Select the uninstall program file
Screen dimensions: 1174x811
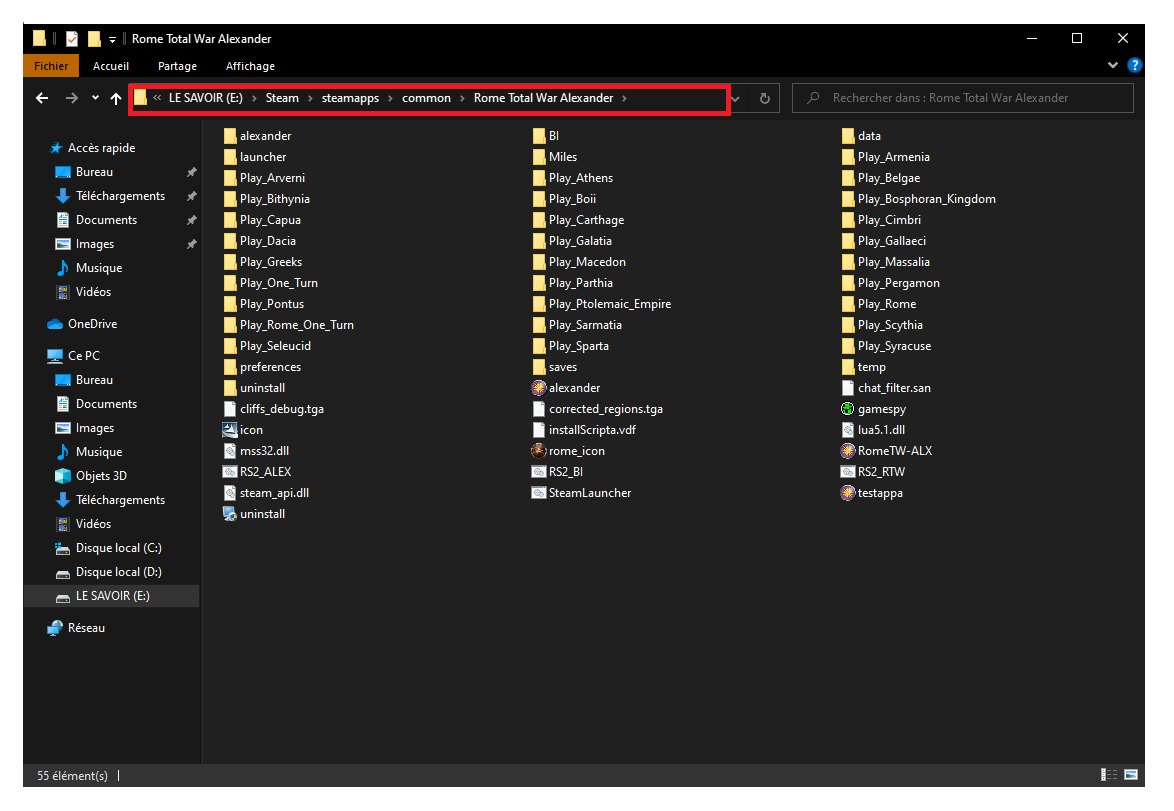pos(254,514)
